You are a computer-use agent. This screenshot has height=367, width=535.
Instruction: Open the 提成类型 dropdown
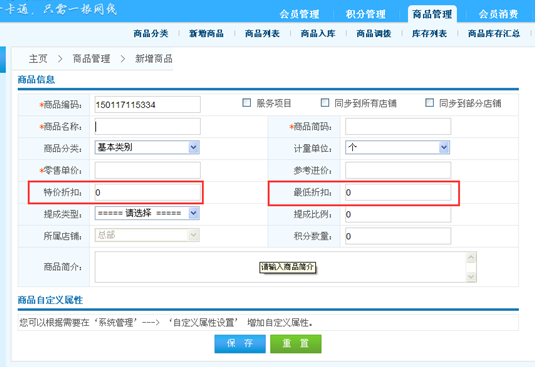(x=147, y=213)
